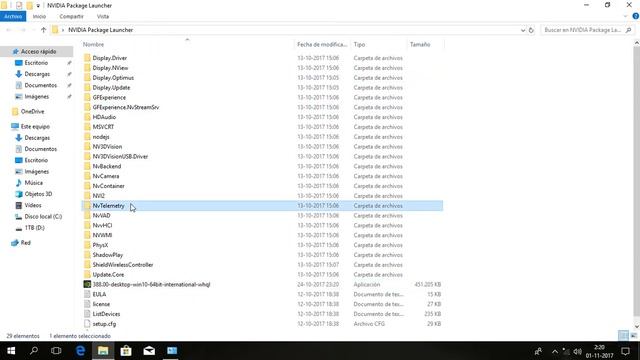Viewport: 640px width, 360px height.
Task: Show hidden tray icons chevron
Action: pos(555,351)
